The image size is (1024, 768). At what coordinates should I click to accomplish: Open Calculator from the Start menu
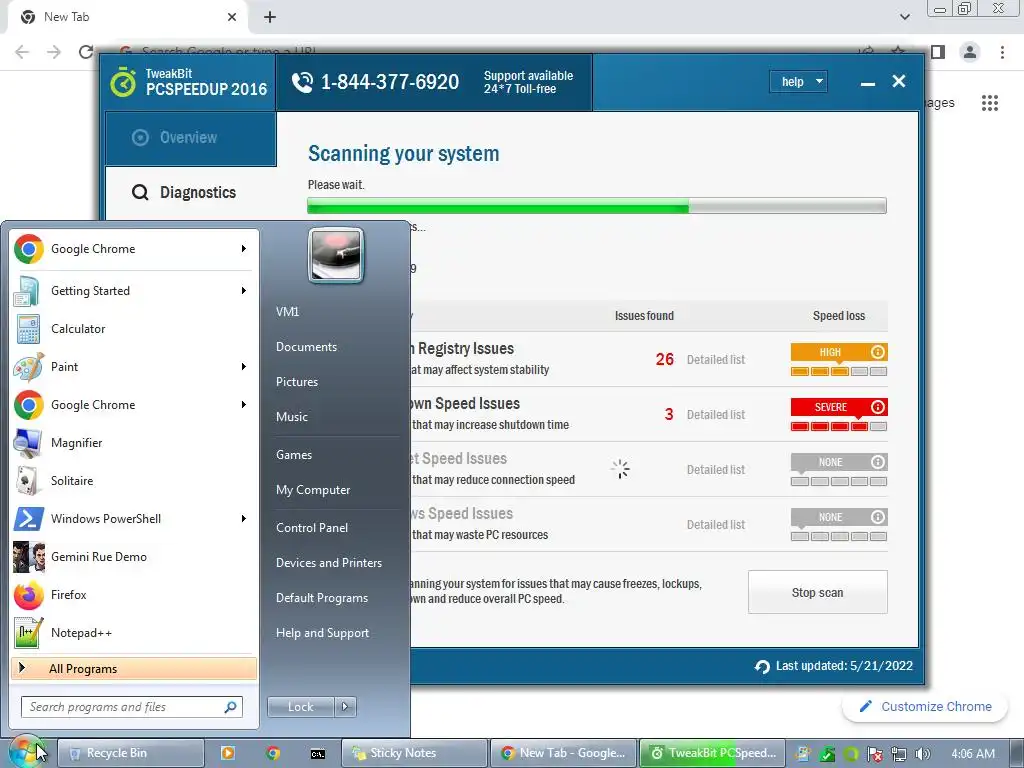135,328
